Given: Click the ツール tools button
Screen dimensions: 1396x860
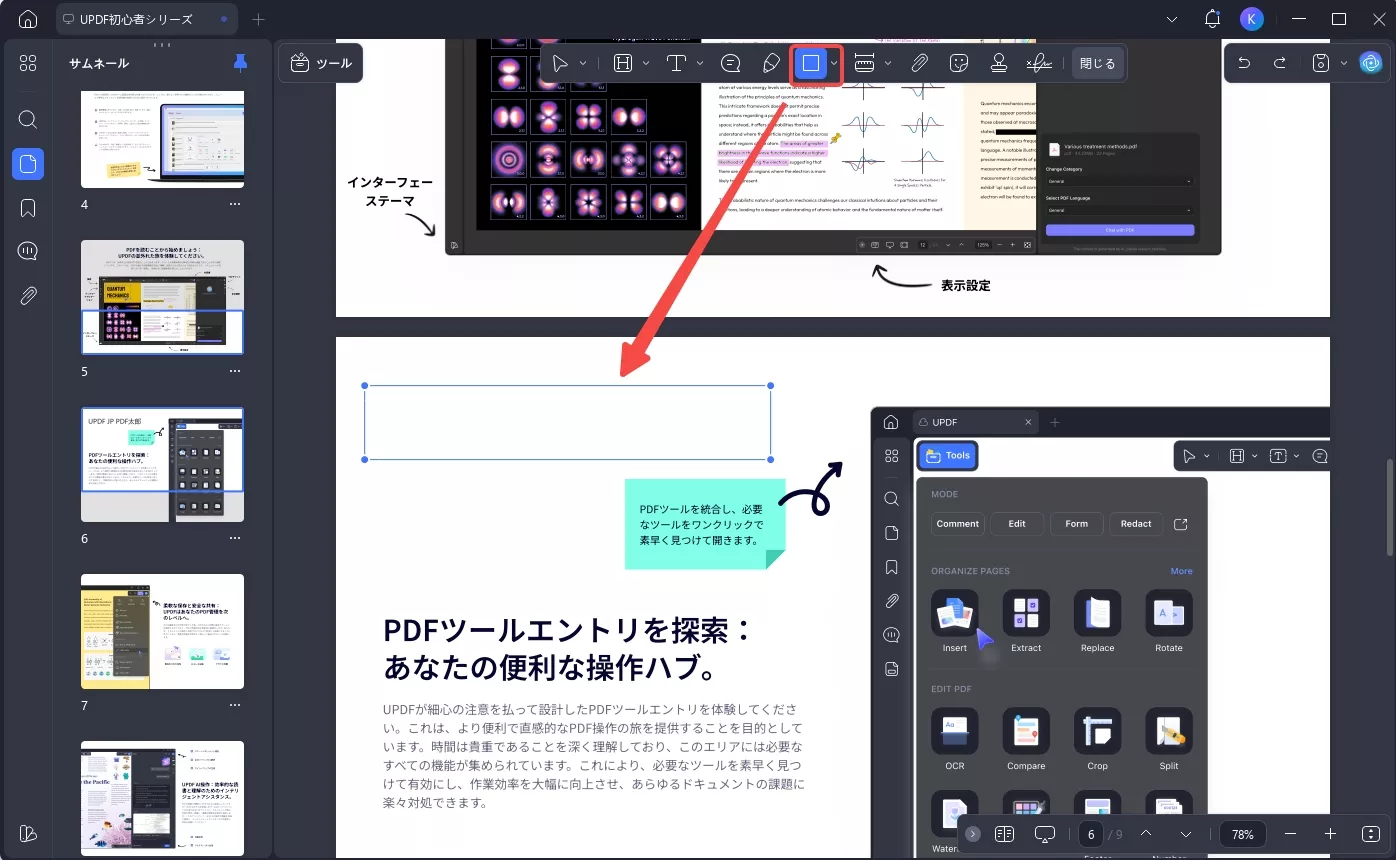Looking at the screenshot, I should coord(321,63).
